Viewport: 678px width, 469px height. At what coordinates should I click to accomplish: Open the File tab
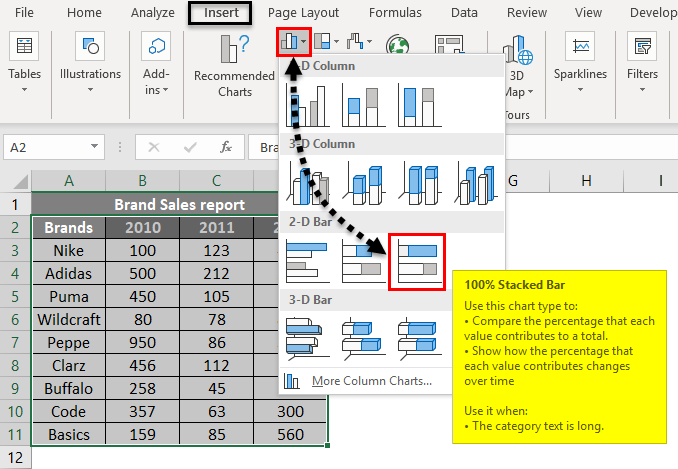(24, 13)
